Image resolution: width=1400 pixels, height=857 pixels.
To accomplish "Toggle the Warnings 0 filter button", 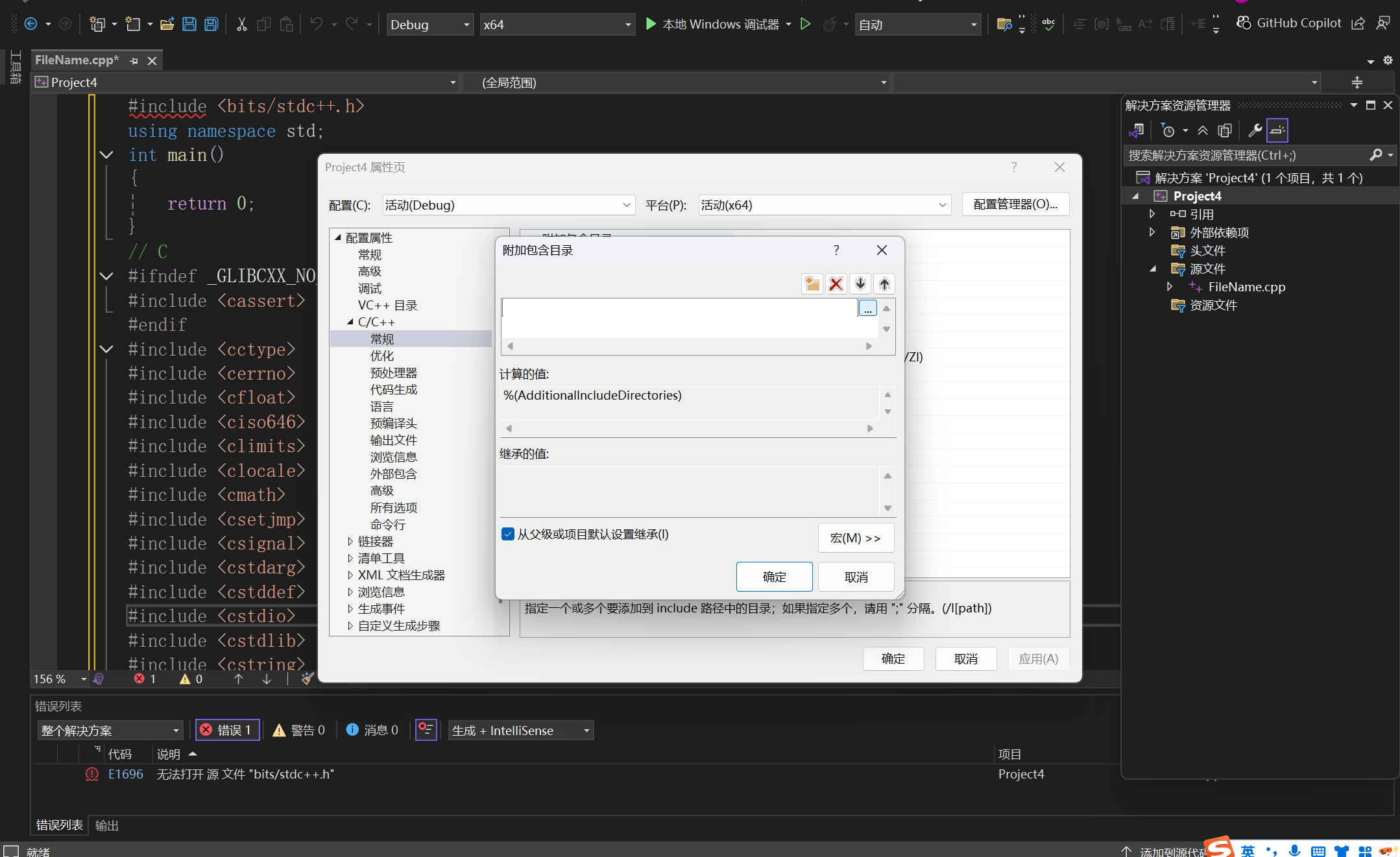I will (299, 730).
